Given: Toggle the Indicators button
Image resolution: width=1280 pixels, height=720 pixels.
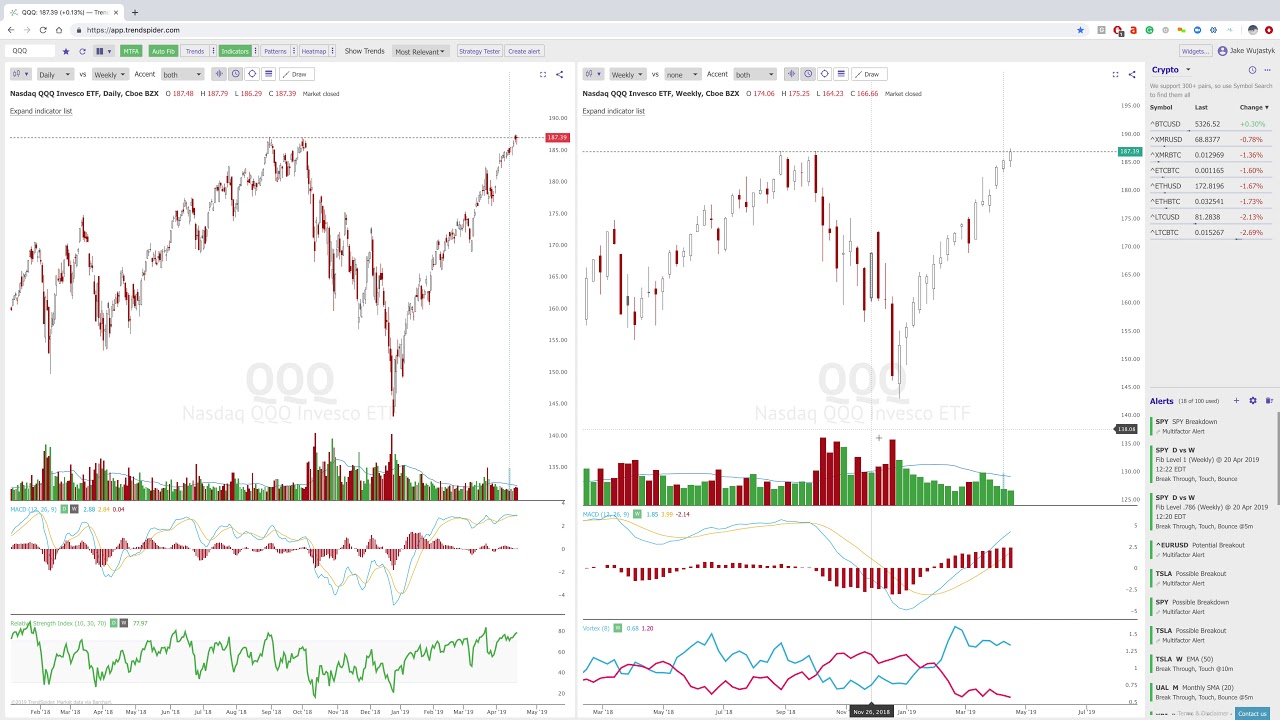Looking at the screenshot, I should [x=235, y=51].
